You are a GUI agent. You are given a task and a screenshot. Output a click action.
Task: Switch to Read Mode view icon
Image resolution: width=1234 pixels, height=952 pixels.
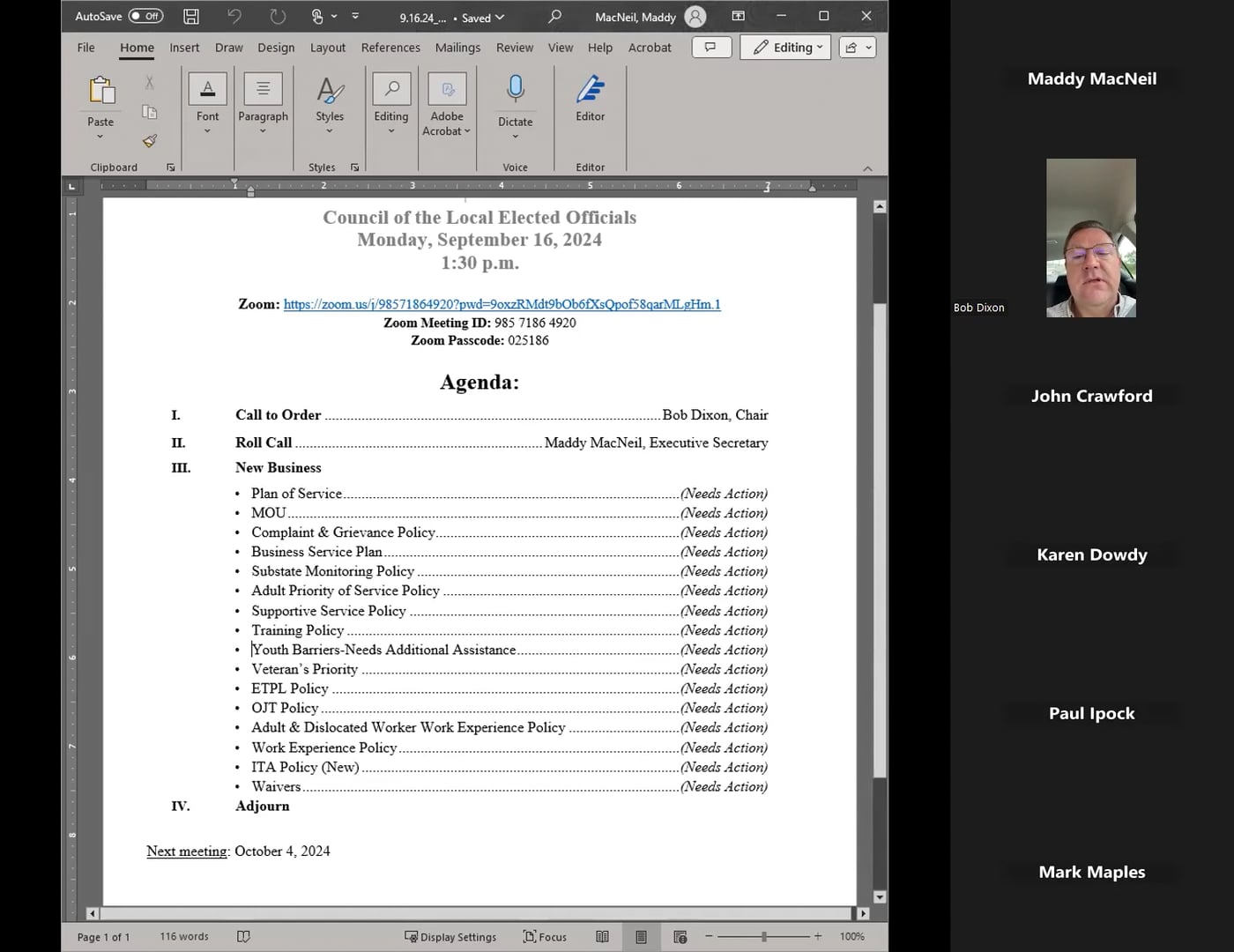(x=602, y=937)
